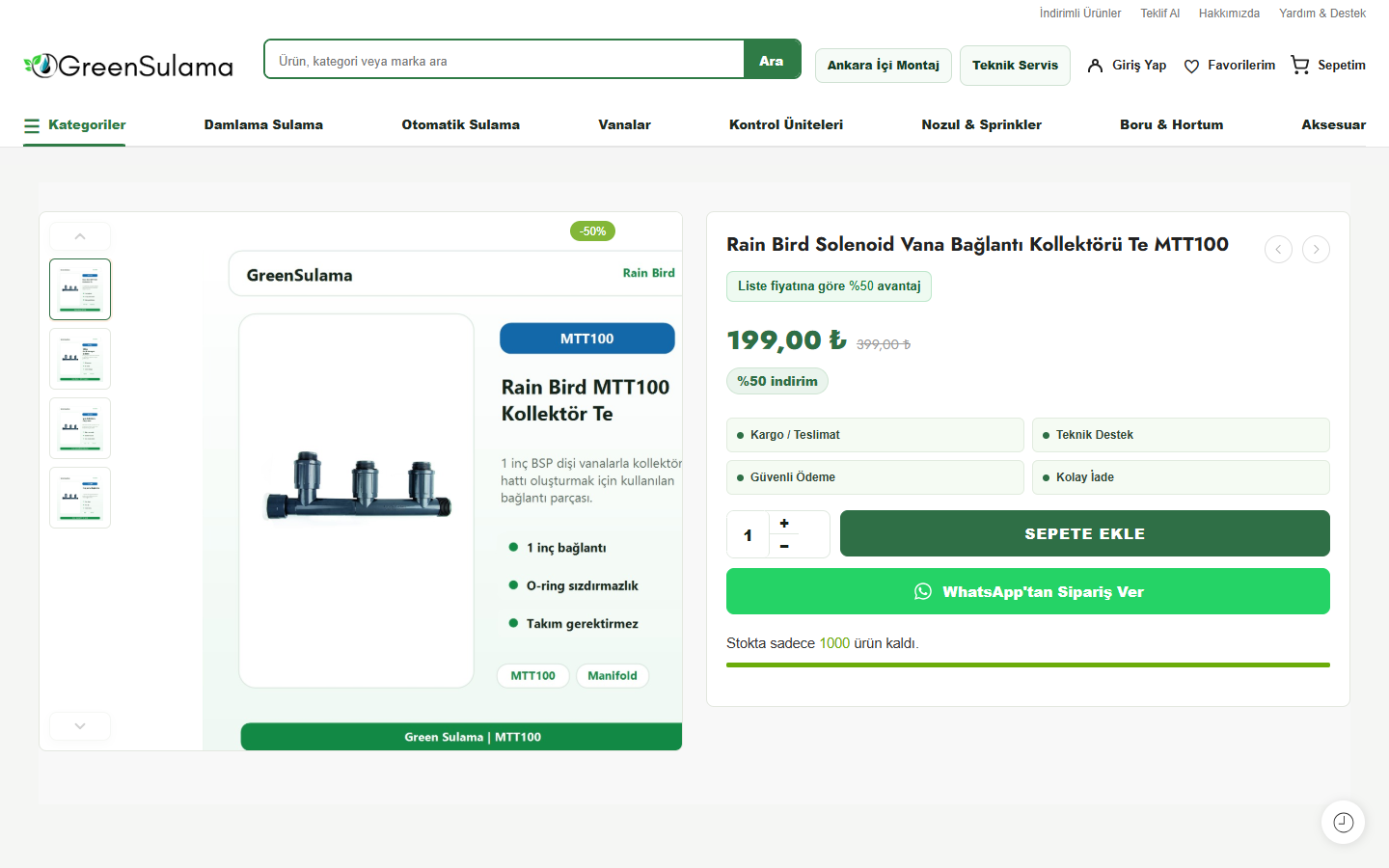Click the main product image
The width and height of the screenshot is (1389, 868).
[443, 481]
